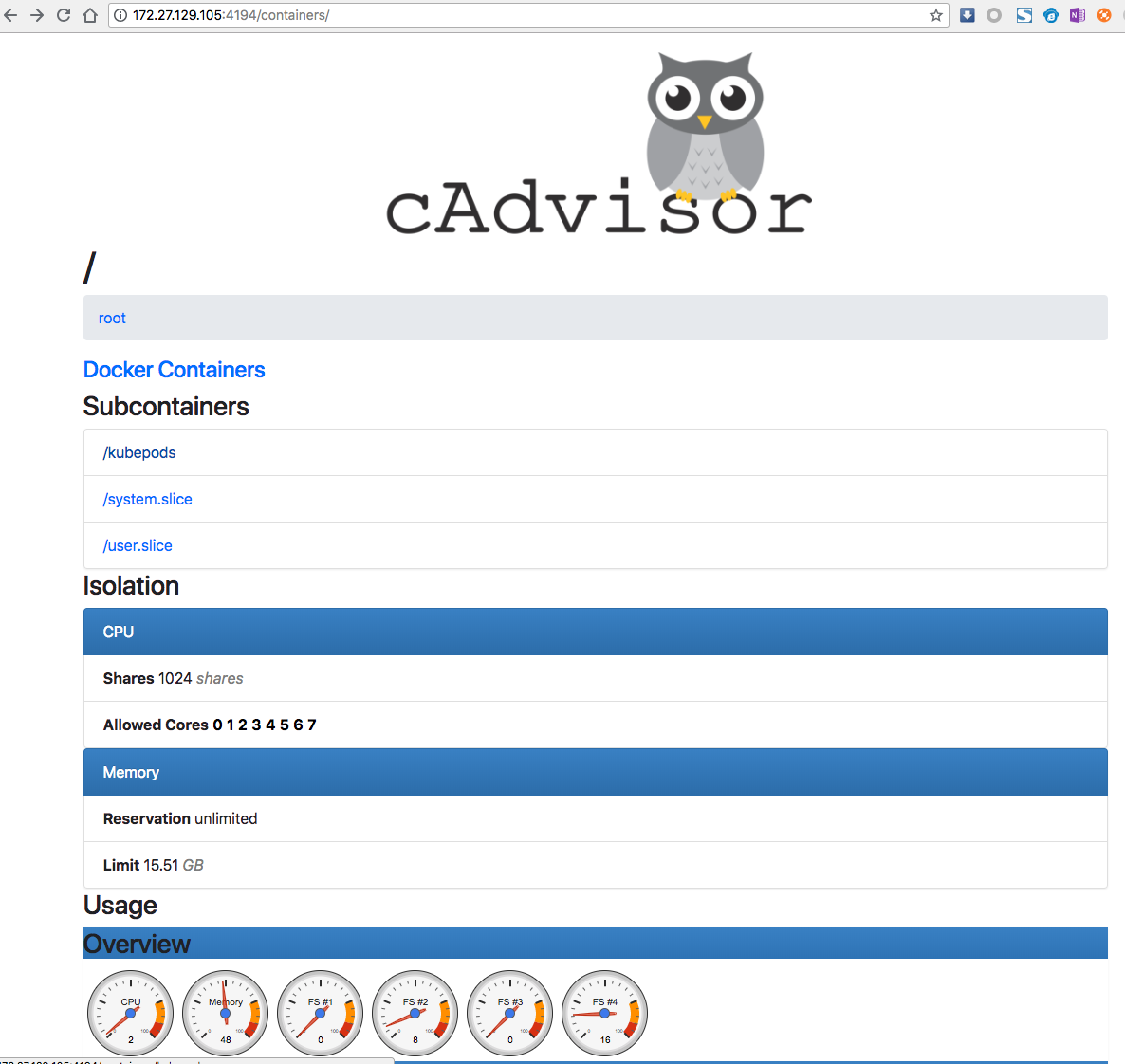
Task: Click the Memory isolation panel header
Action: (596, 772)
